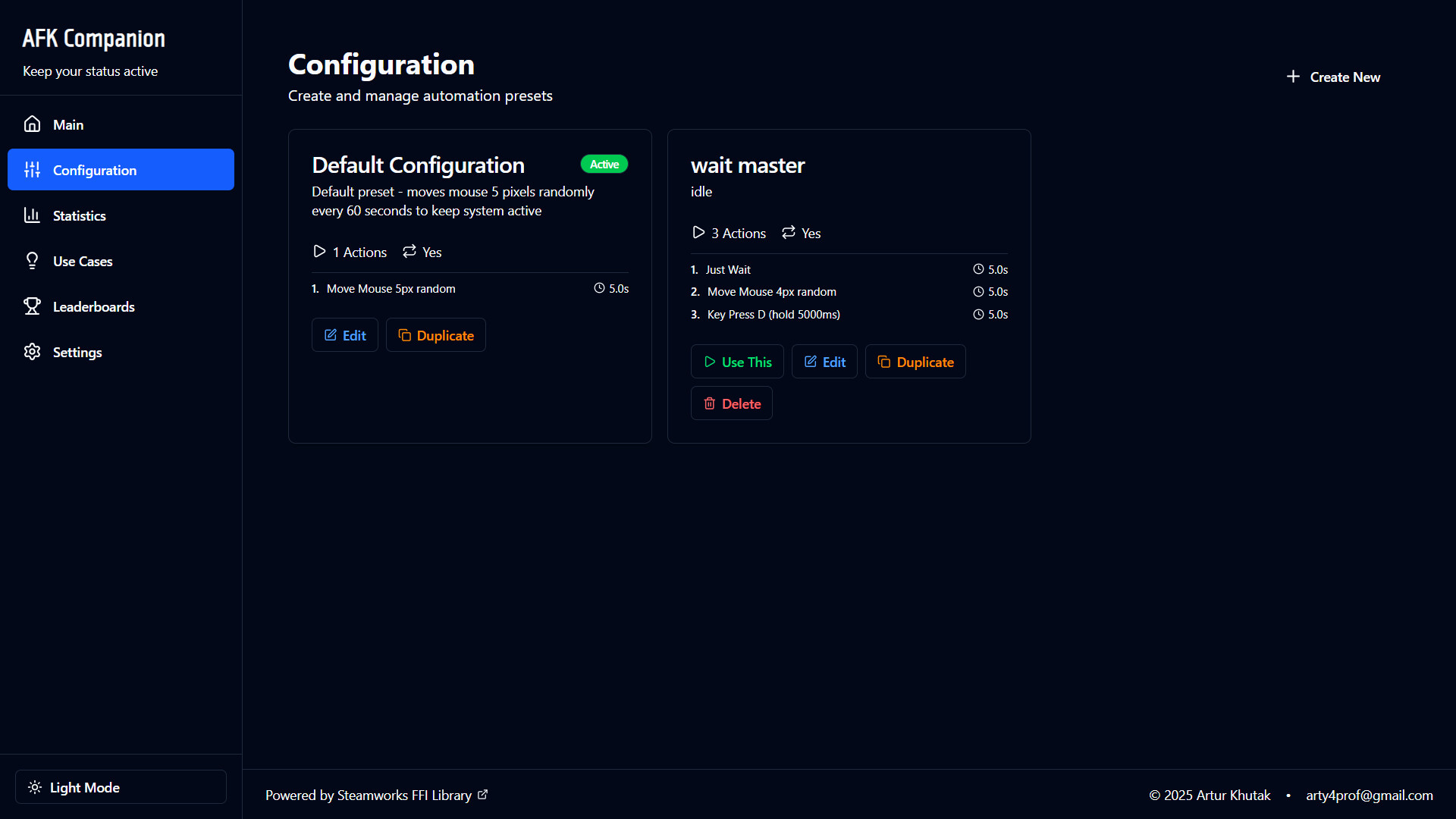
Task: Duplicate the Default Configuration preset
Action: tap(436, 335)
